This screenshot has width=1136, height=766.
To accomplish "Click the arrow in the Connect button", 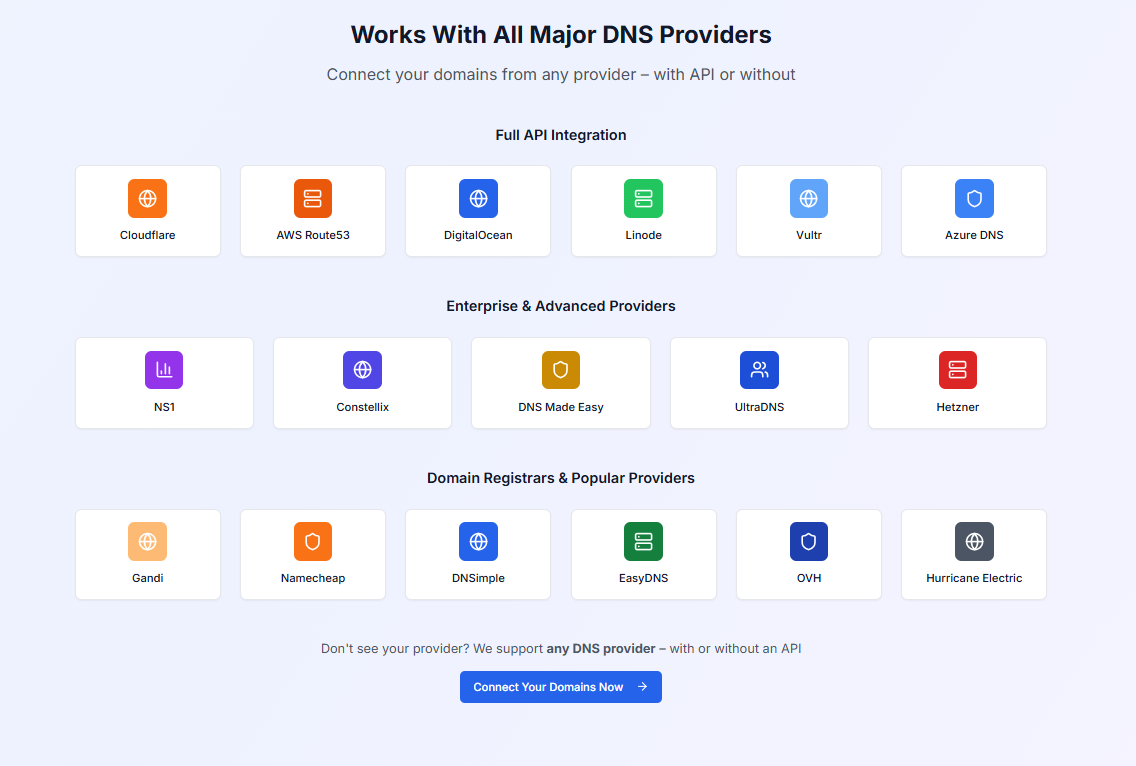I will (643, 687).
